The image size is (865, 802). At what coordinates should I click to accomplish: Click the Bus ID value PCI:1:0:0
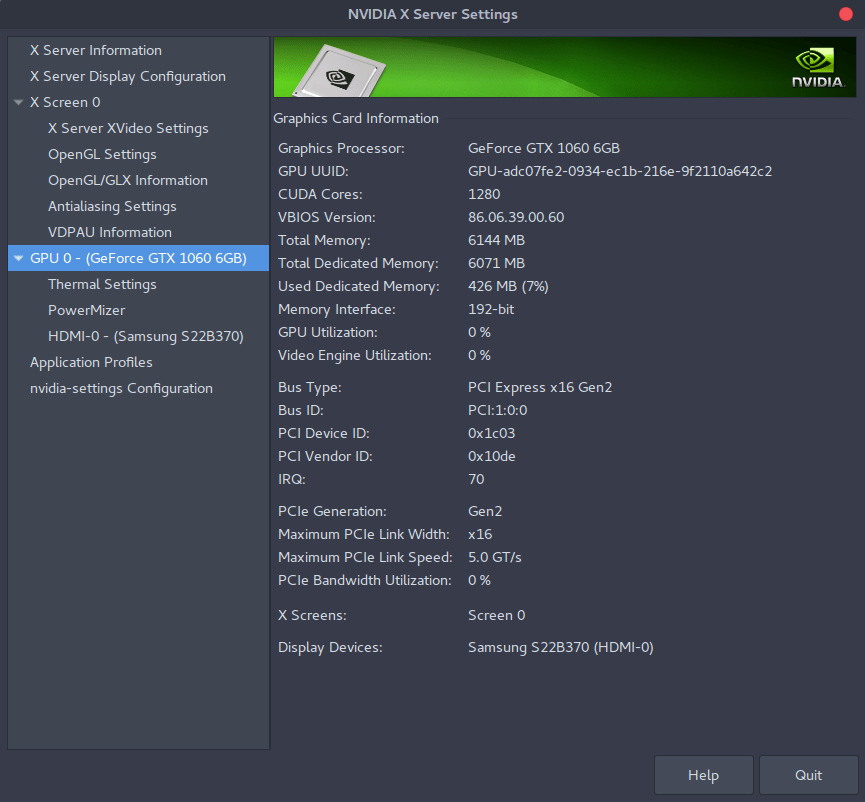(497, 410)
